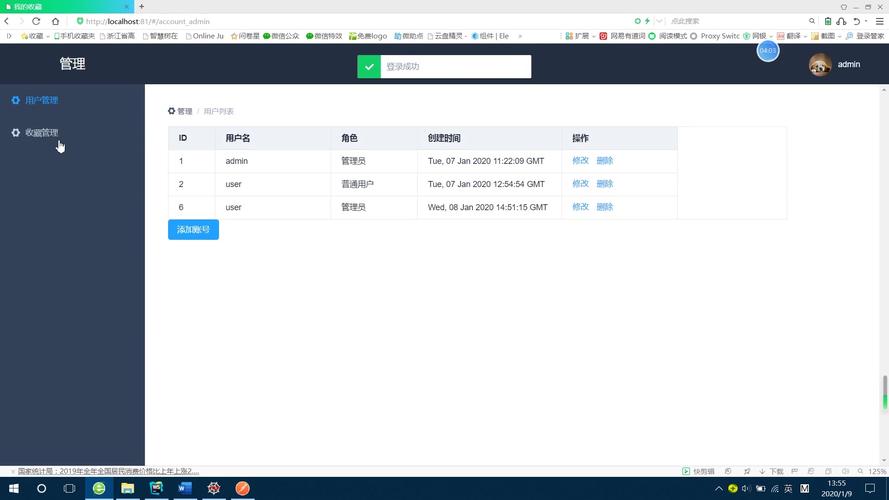Select the 我的收藏 browser tab
The image size is (889, 500).
pyautogui.click(x=66, y=6)
